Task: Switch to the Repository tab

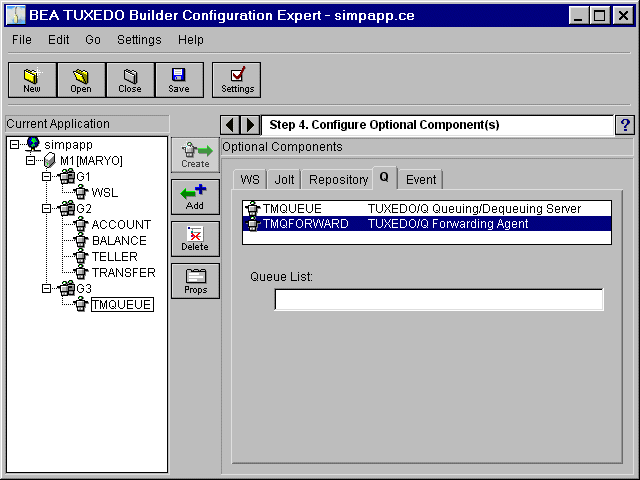Action: click(338, 180)
